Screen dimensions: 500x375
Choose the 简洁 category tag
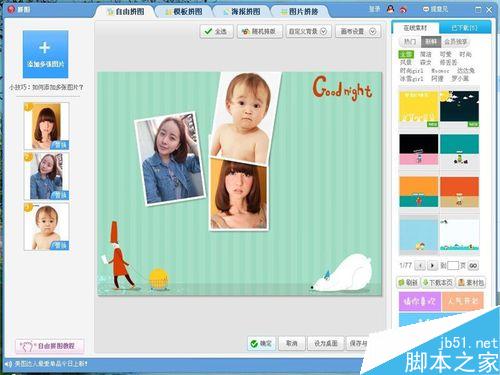point(425,54)
